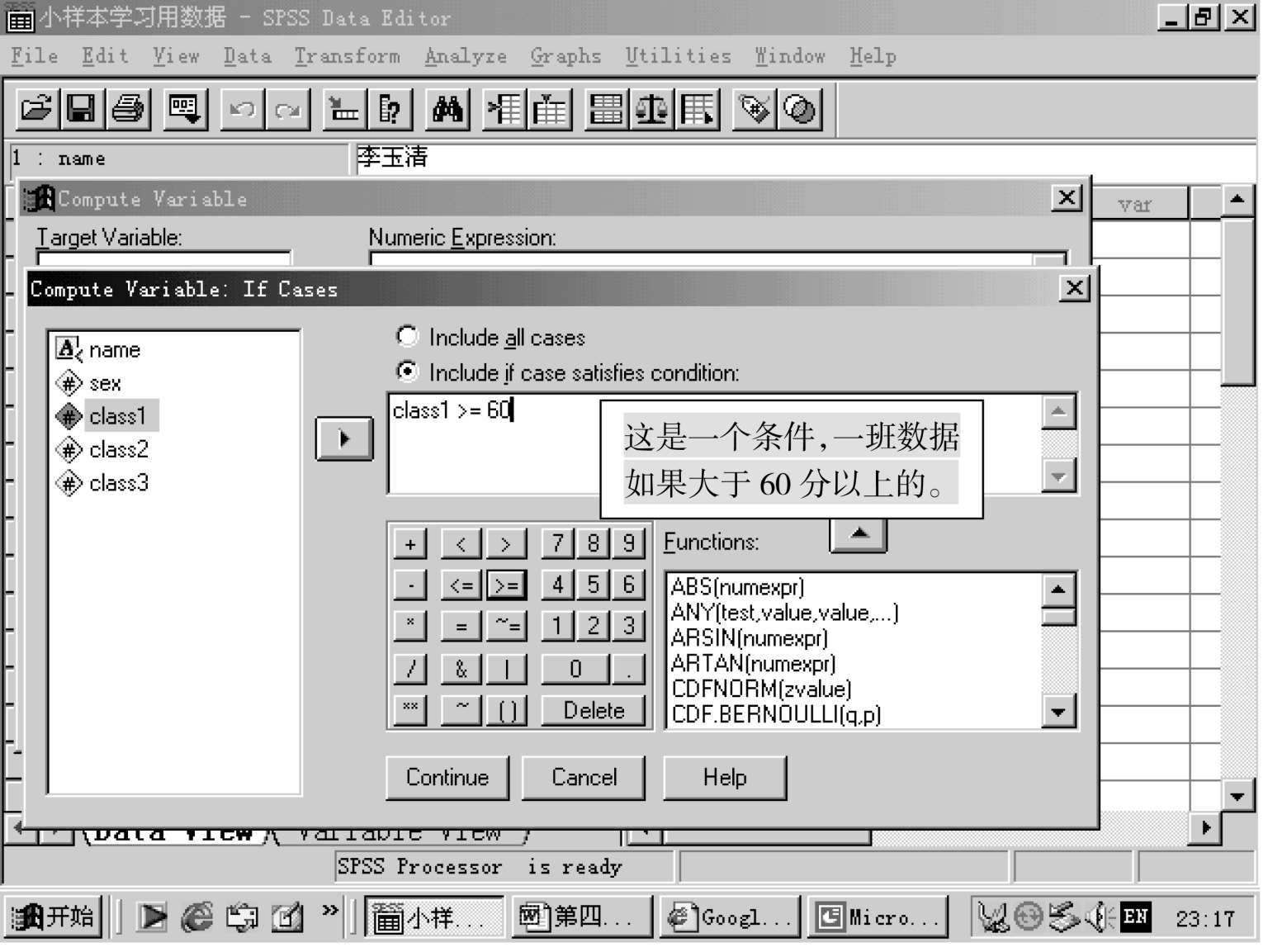The width and height of the screenshot is (1268, 952).
Task: Click the <= operator keypad button
Action: coord(461,585)
